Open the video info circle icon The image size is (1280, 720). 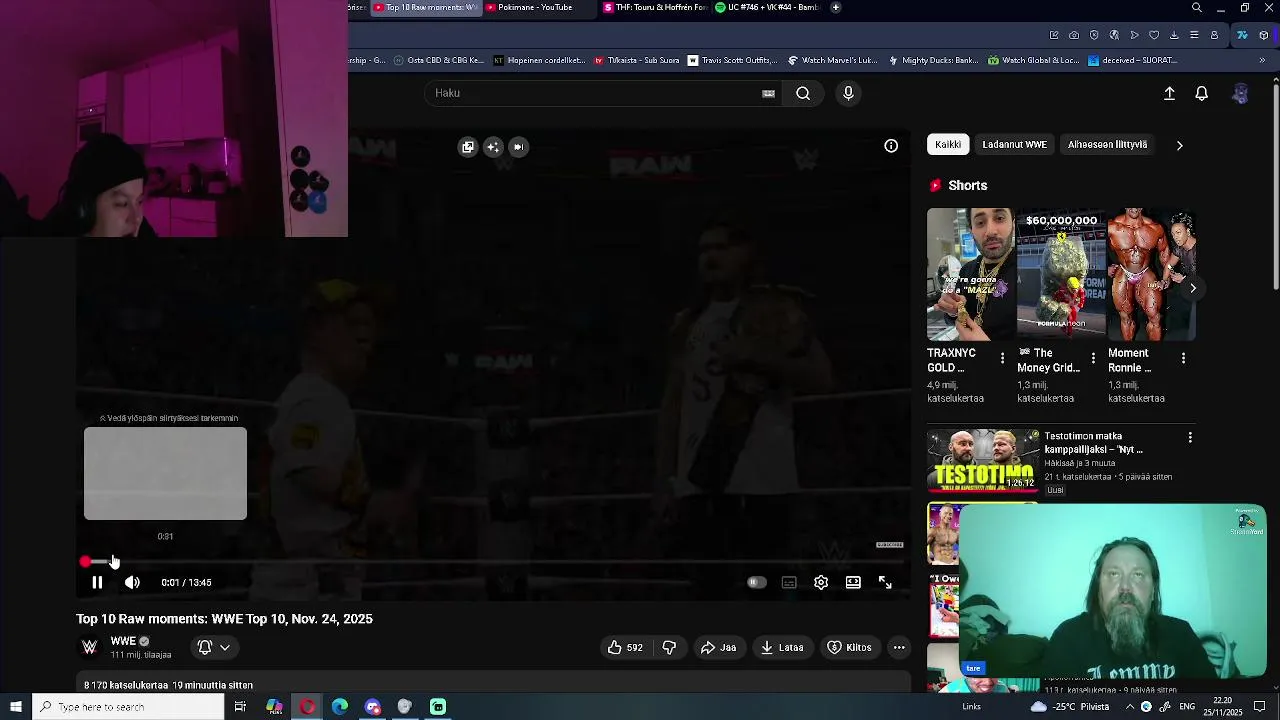tap(891, 146)
